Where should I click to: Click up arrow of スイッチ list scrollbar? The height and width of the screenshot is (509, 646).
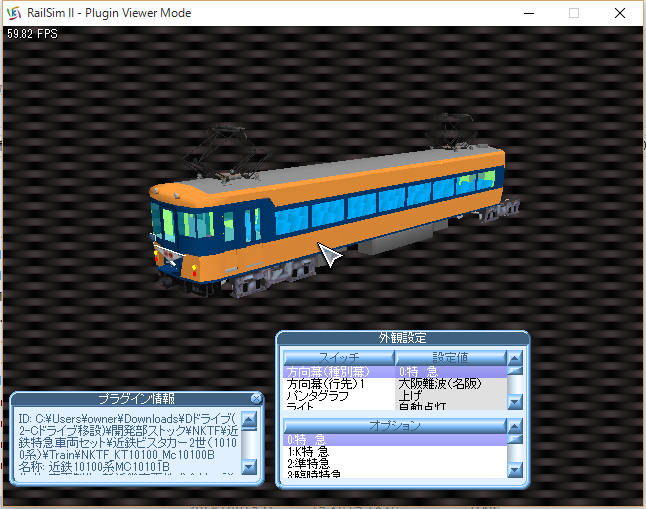coord(515,358)
